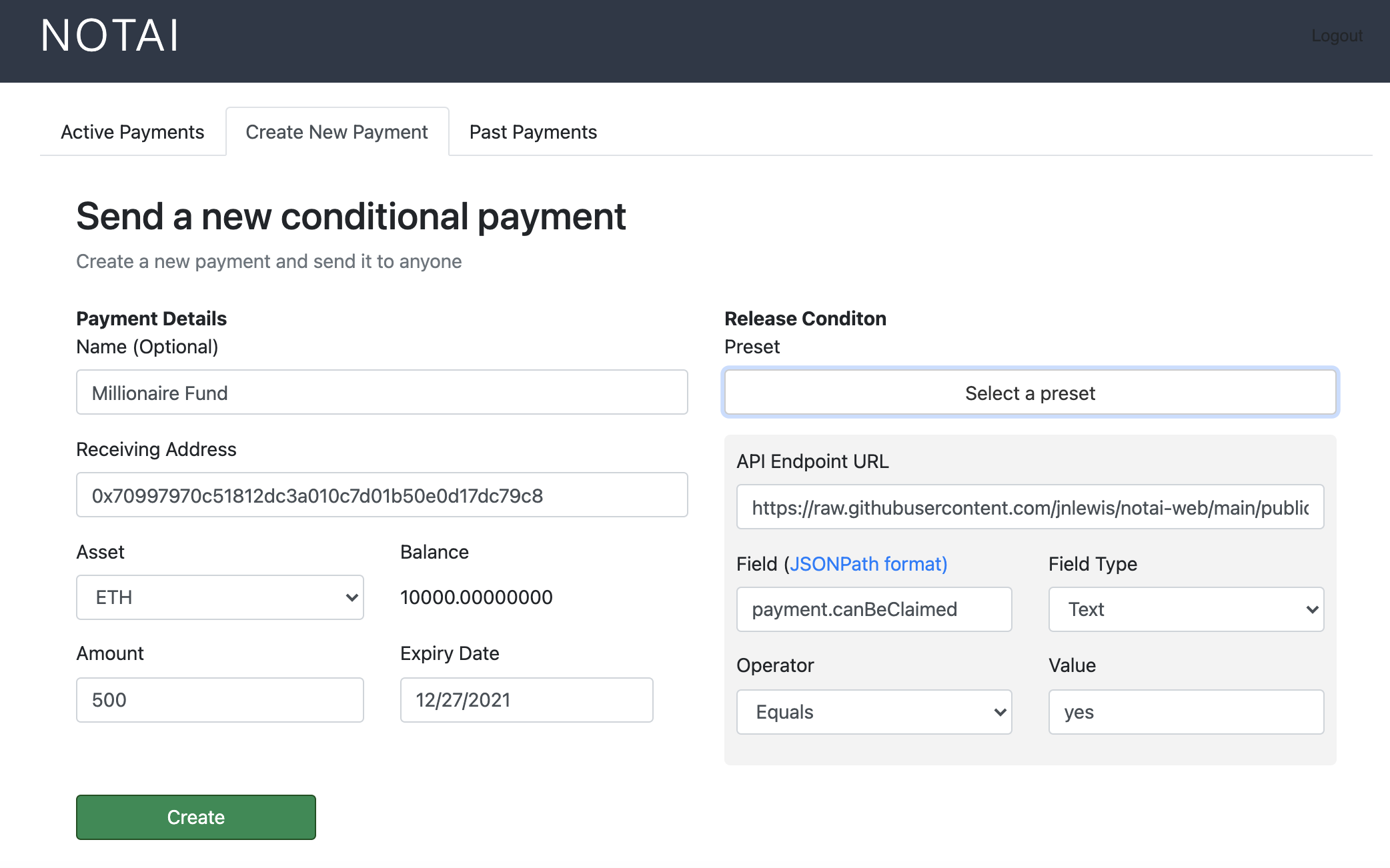Screen dimensions: 1390x868
Task: Click the Amount input field
Action: 219,700
